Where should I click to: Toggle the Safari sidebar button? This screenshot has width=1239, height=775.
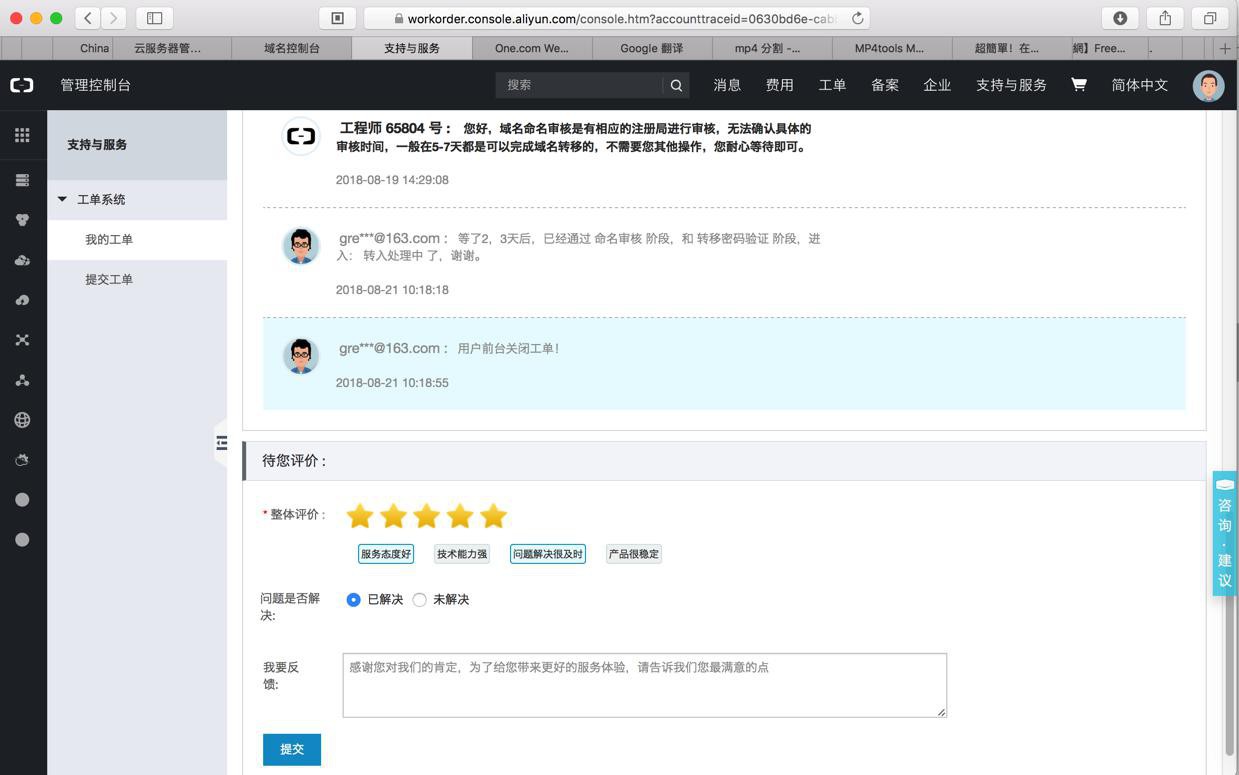[155, 18]
